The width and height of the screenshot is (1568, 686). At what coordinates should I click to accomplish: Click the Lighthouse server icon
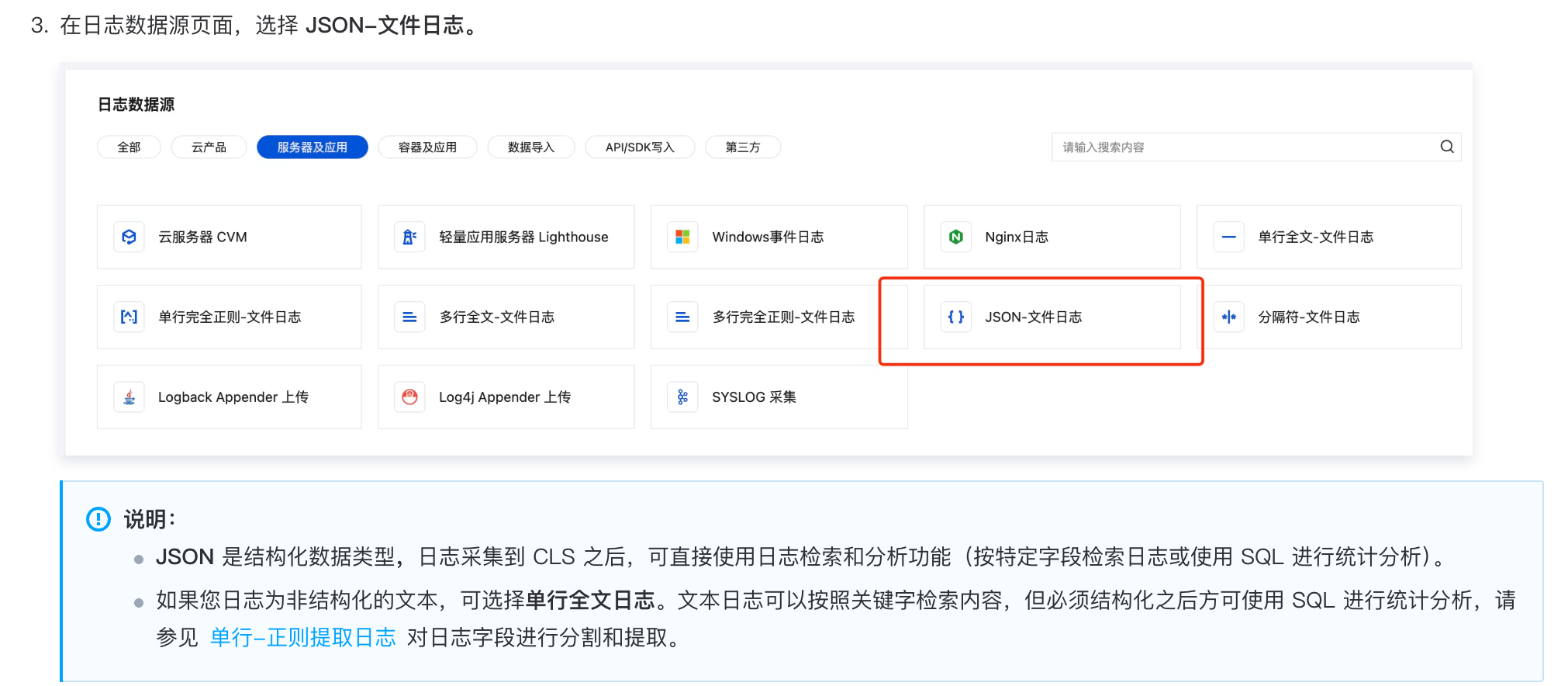coord(409,237)
